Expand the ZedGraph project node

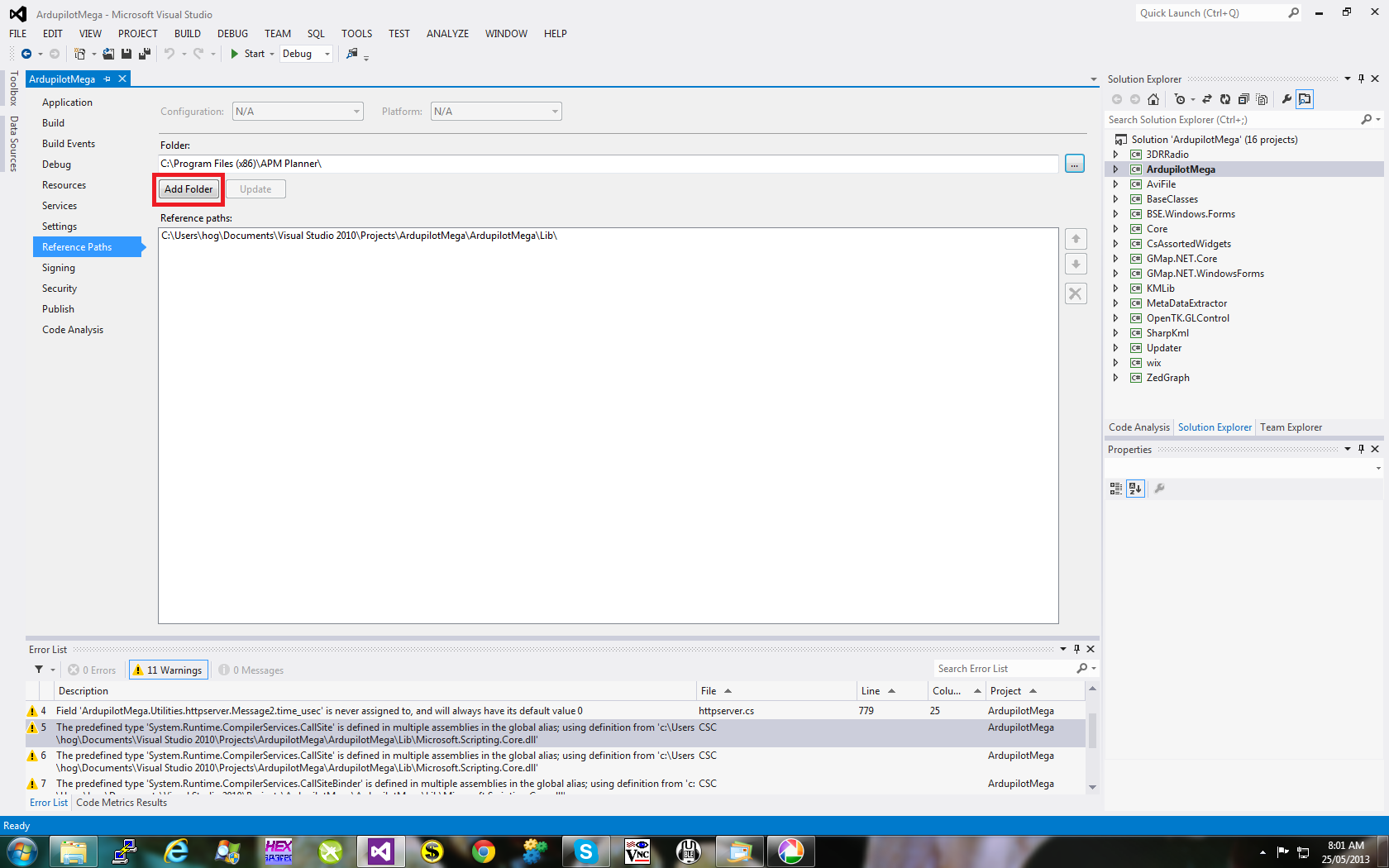(x=1115, y=378)
